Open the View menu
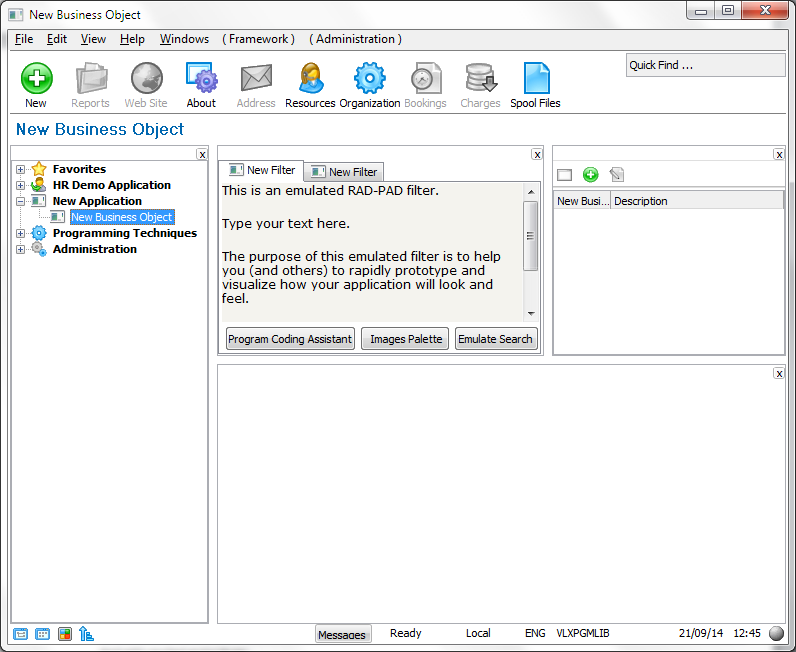Screen dimensions: 796x652 [x=93, y=39]
